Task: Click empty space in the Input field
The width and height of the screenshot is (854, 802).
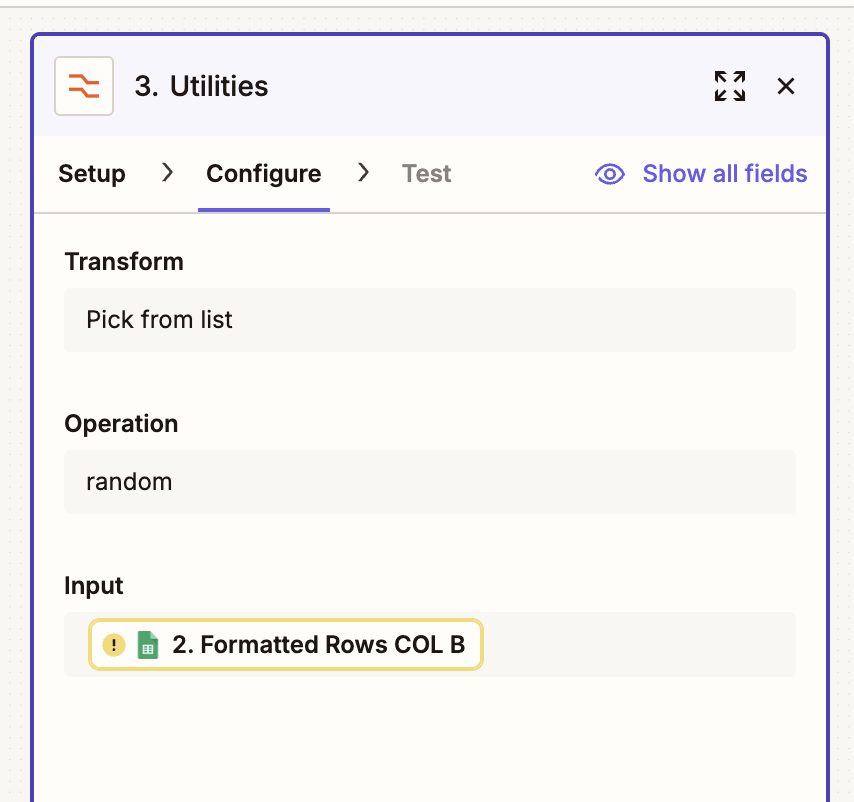Action: [640, 645]
